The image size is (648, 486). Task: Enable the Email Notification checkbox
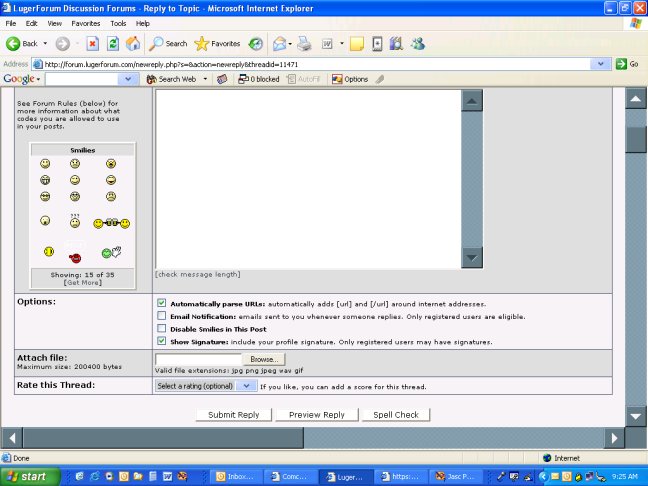point(162,316)
